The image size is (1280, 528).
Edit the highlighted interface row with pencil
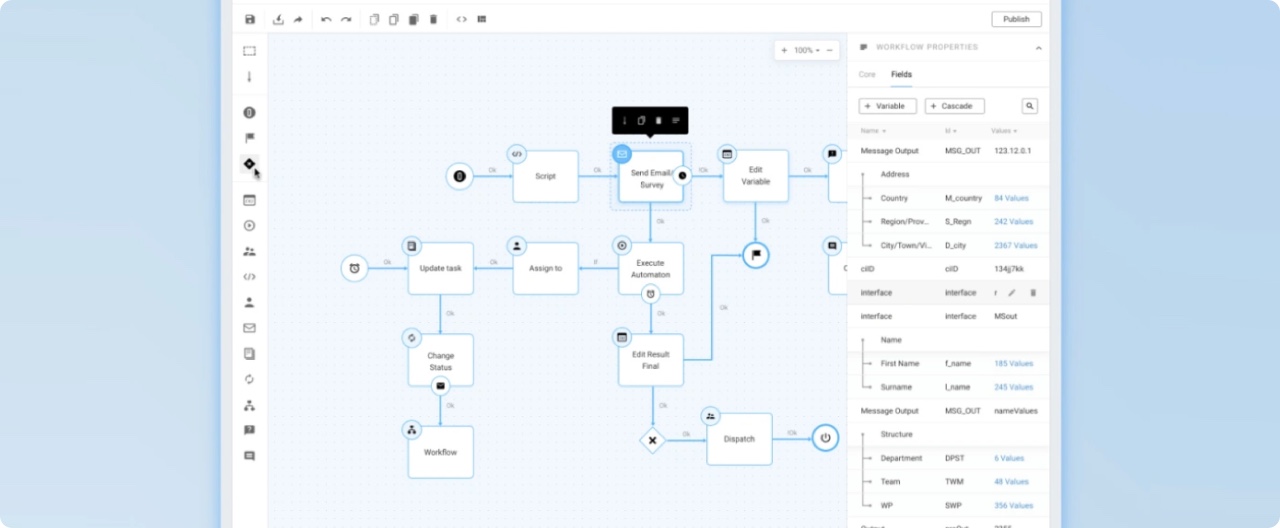click(1011, 293)
